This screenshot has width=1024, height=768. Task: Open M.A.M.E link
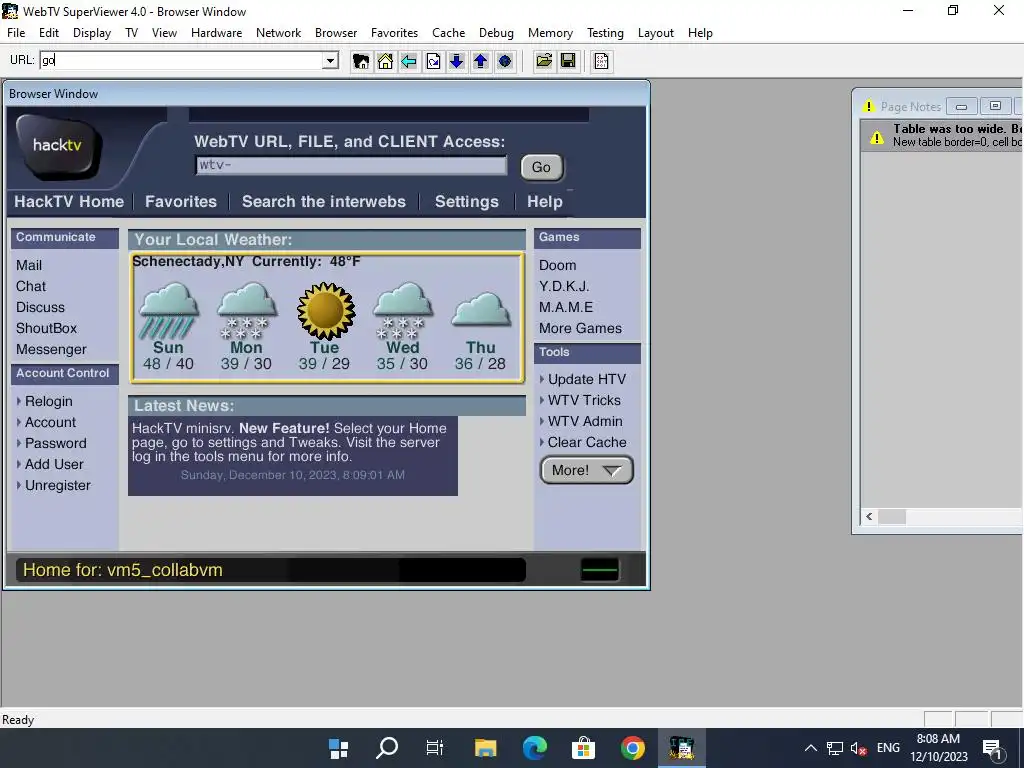[x=566, y=307]
